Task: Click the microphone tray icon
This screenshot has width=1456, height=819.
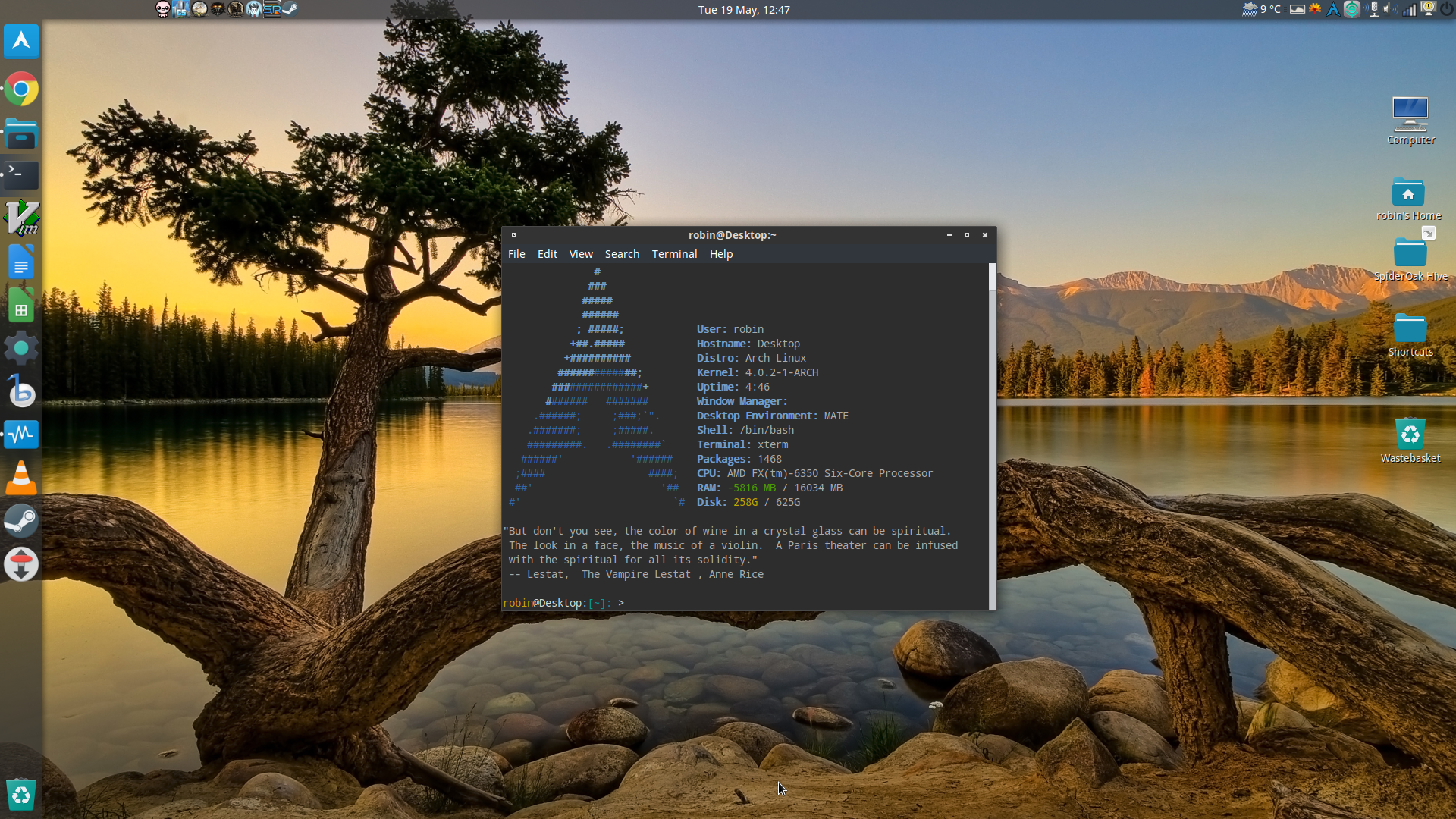Action: (1373, 9)
